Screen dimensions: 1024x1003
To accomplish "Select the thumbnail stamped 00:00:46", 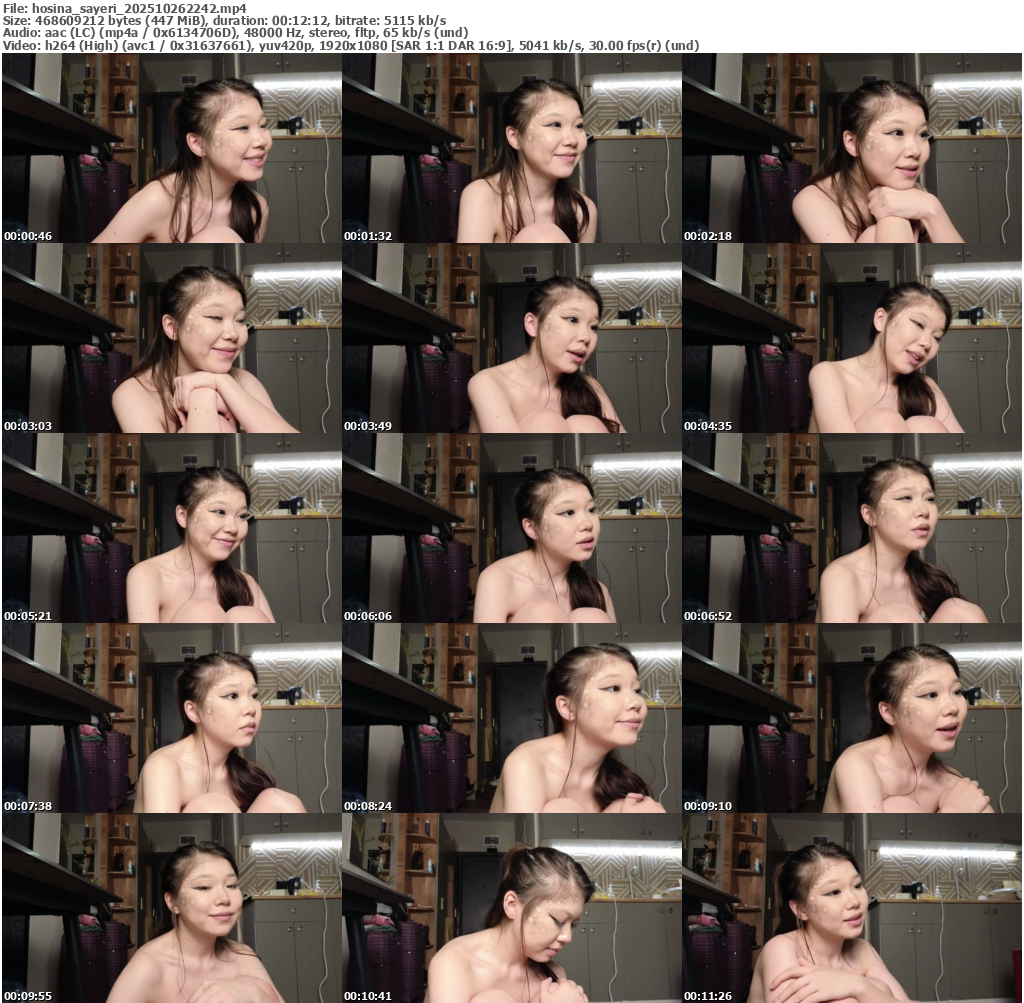I will pos(172,148).
